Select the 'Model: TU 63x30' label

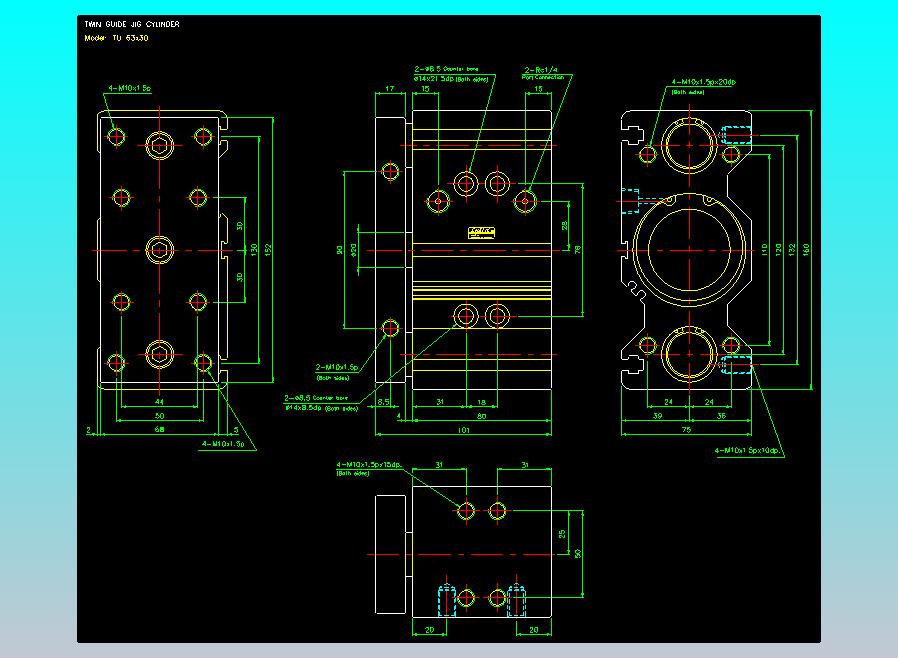coord(116,38)
